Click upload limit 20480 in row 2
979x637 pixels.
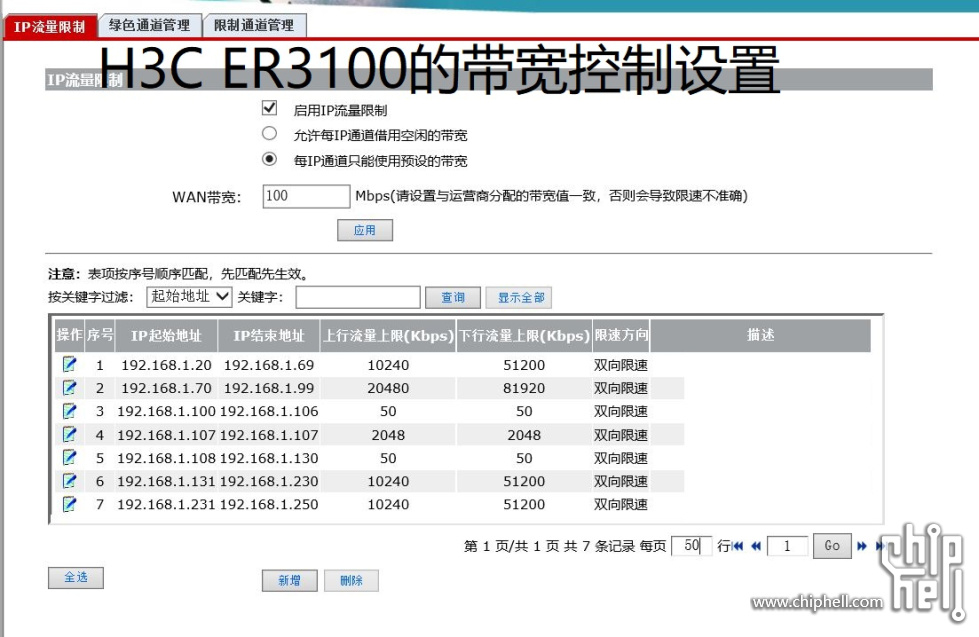pos(388,388)
